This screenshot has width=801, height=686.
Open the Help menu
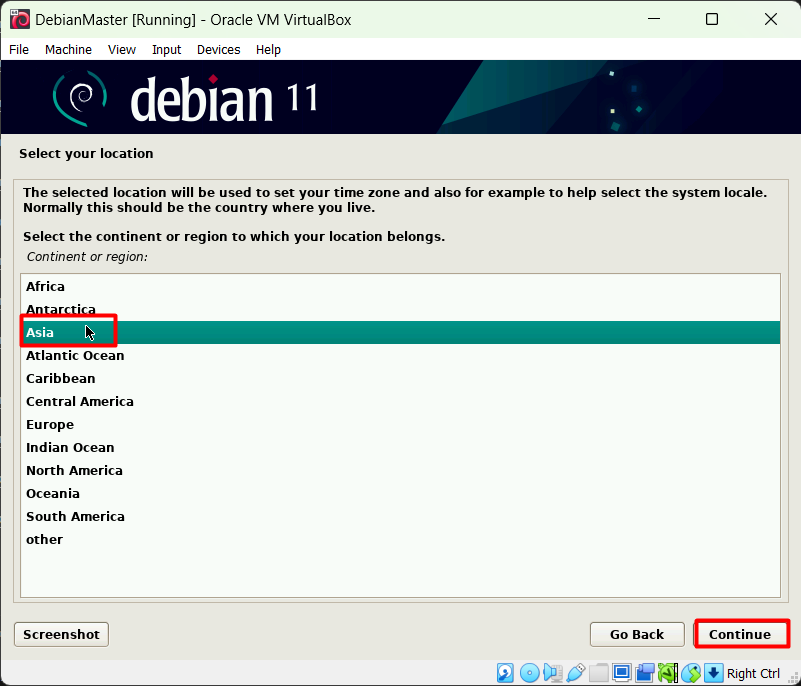pos(268,50)
